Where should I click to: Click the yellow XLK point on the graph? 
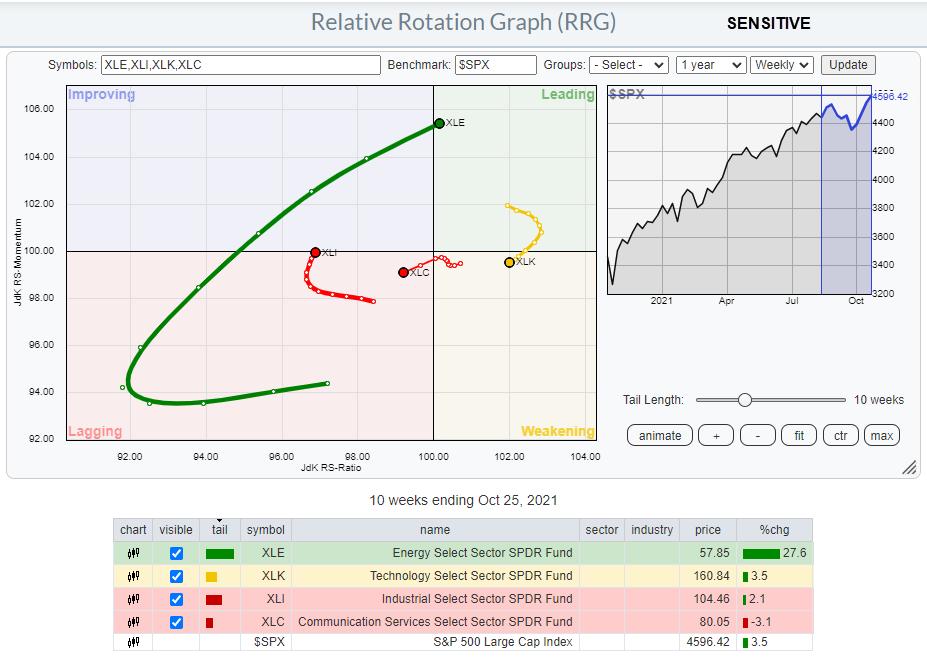coord(509,262)
